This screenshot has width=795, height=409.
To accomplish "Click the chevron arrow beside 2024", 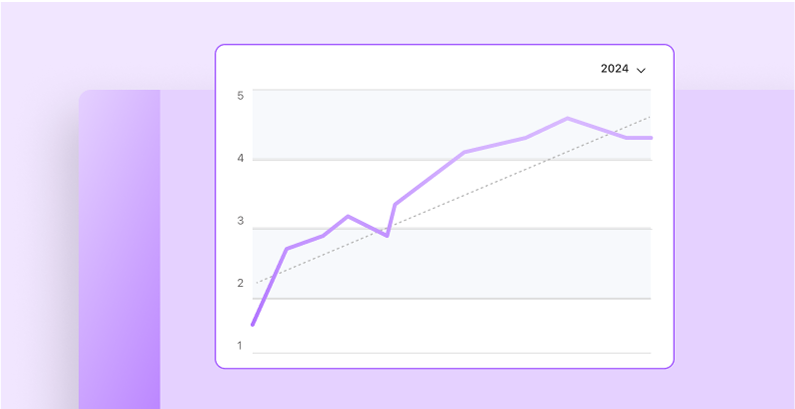I will tap(641, 71).
